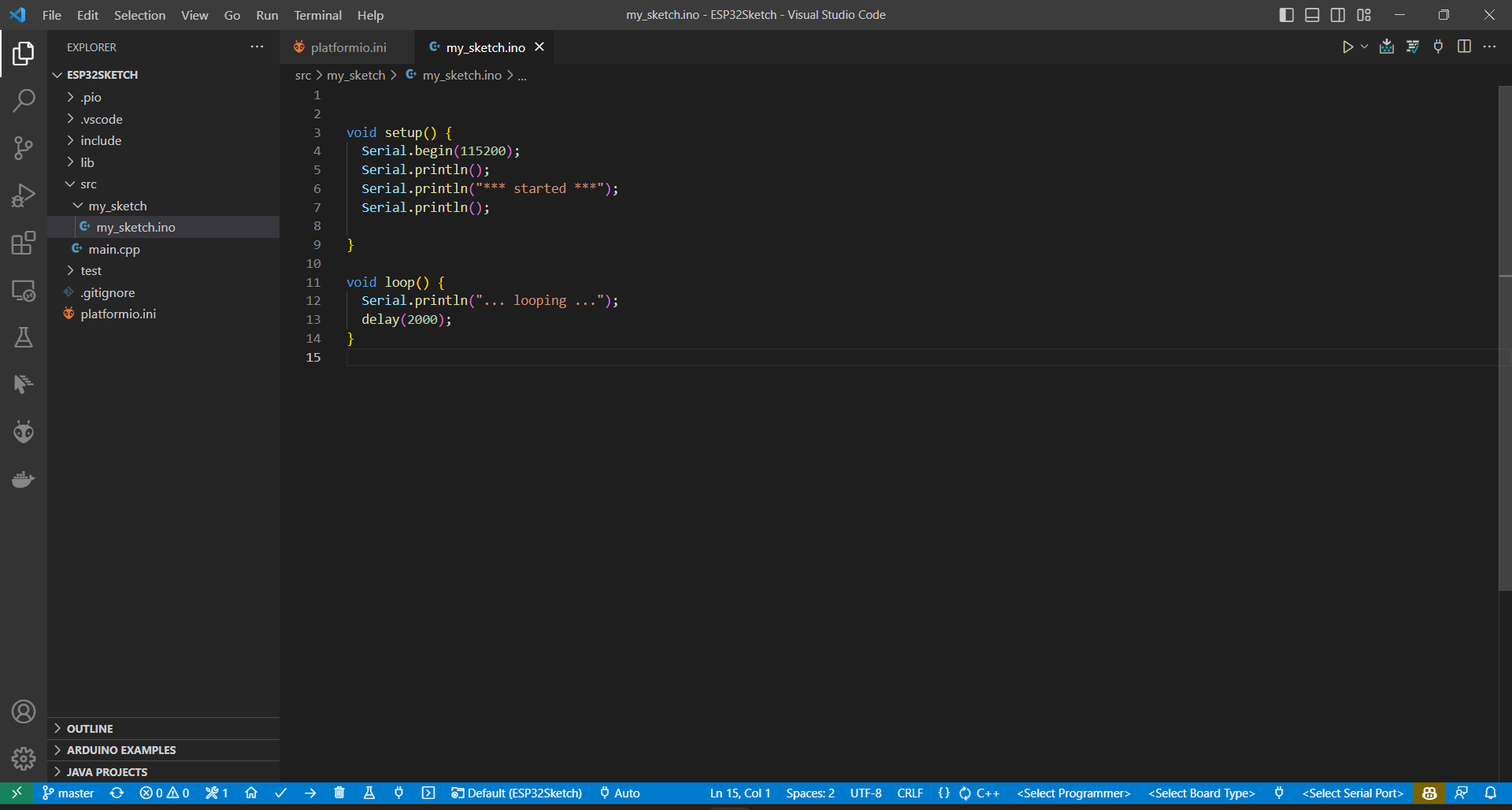This screenshot has width=1512, height=810.
Task: Click the feedback icon in status bar
Action: (1461, 793)
